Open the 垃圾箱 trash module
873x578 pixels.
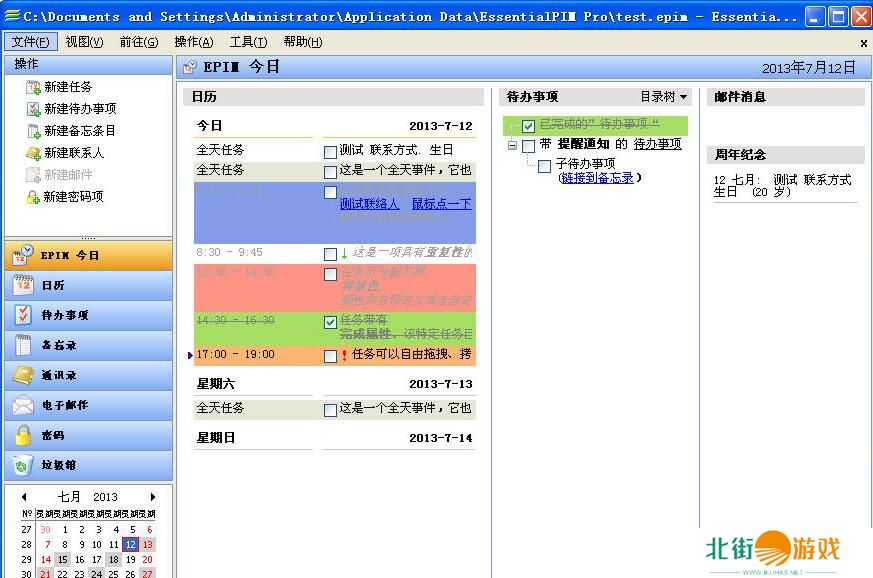(x=87, y=465)
